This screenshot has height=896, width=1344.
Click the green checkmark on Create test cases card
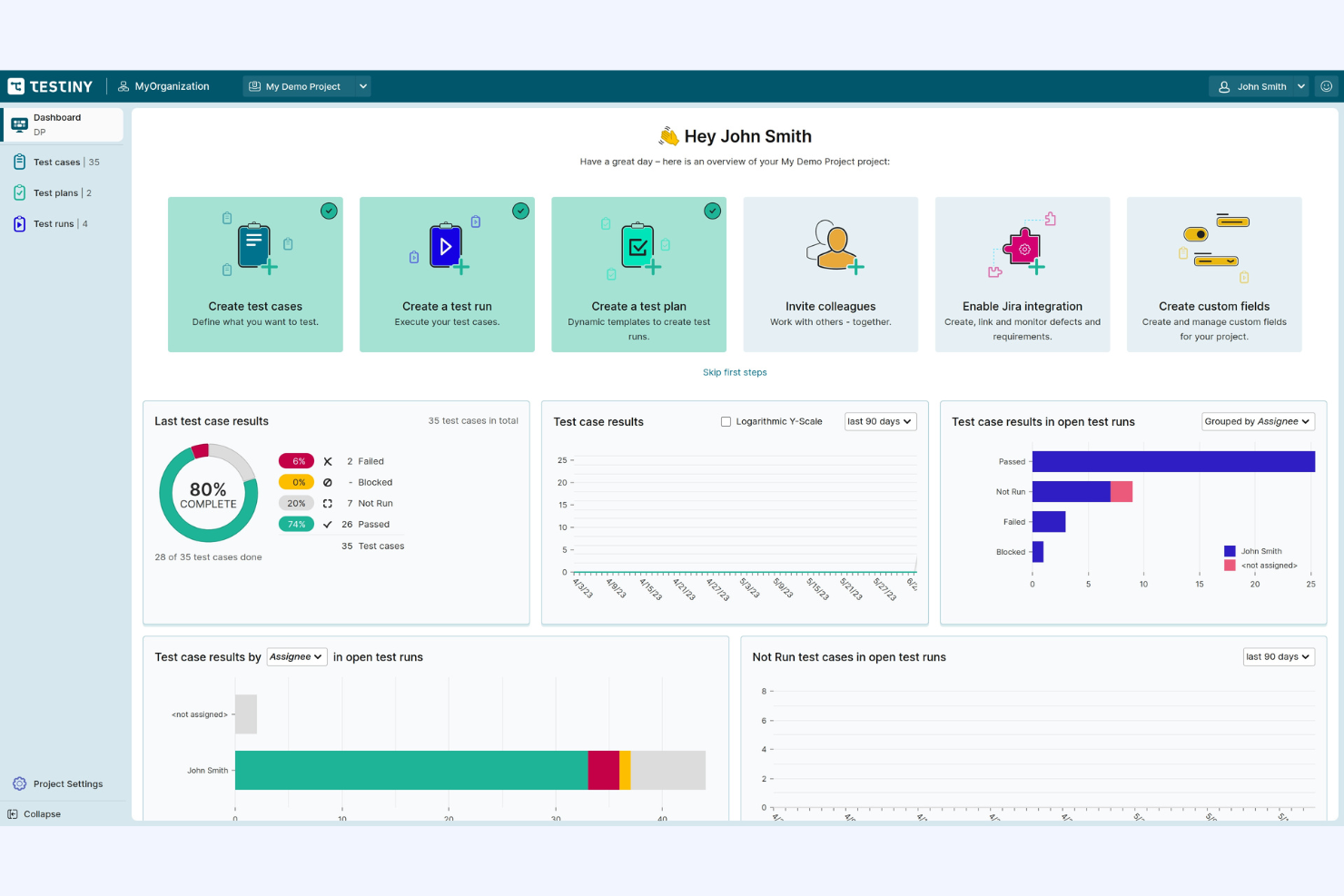(x=329, y=211)
